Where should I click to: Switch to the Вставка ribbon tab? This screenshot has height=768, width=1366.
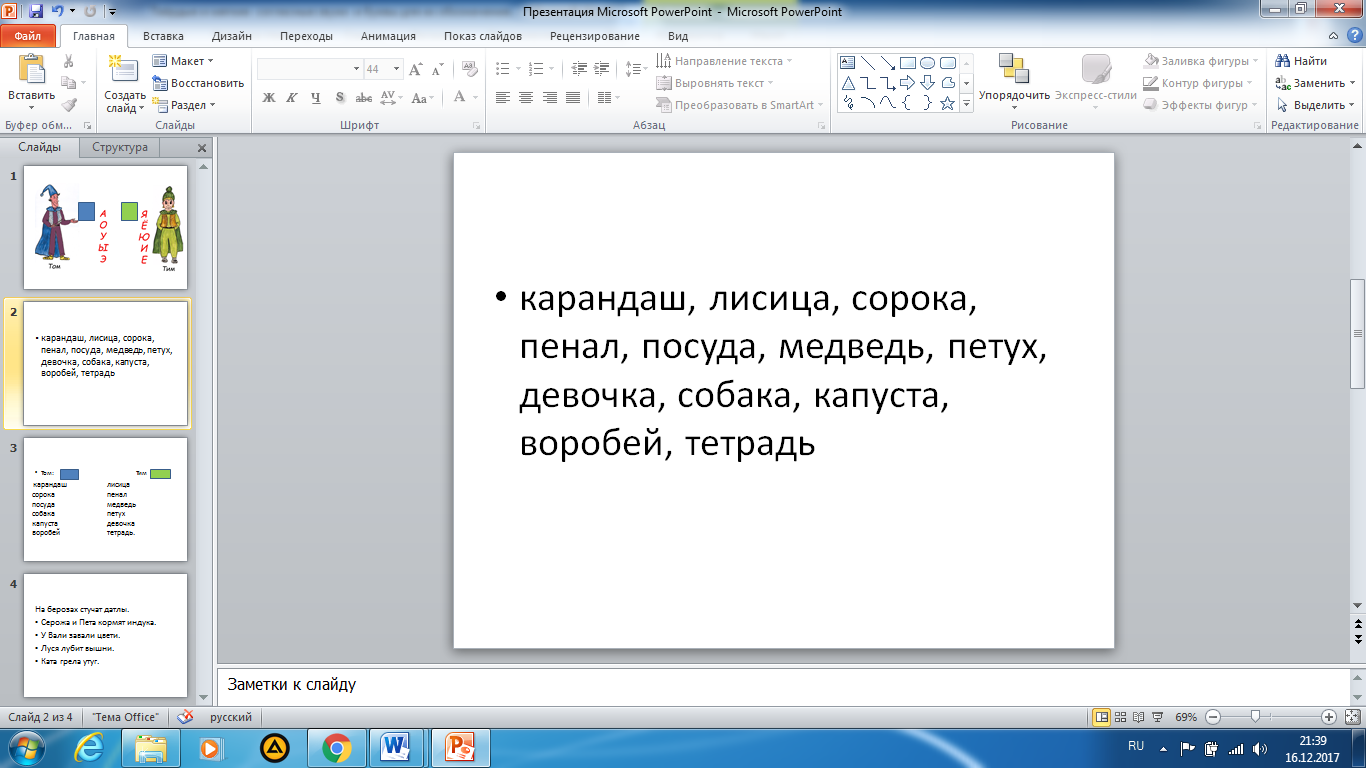[163, 35]
